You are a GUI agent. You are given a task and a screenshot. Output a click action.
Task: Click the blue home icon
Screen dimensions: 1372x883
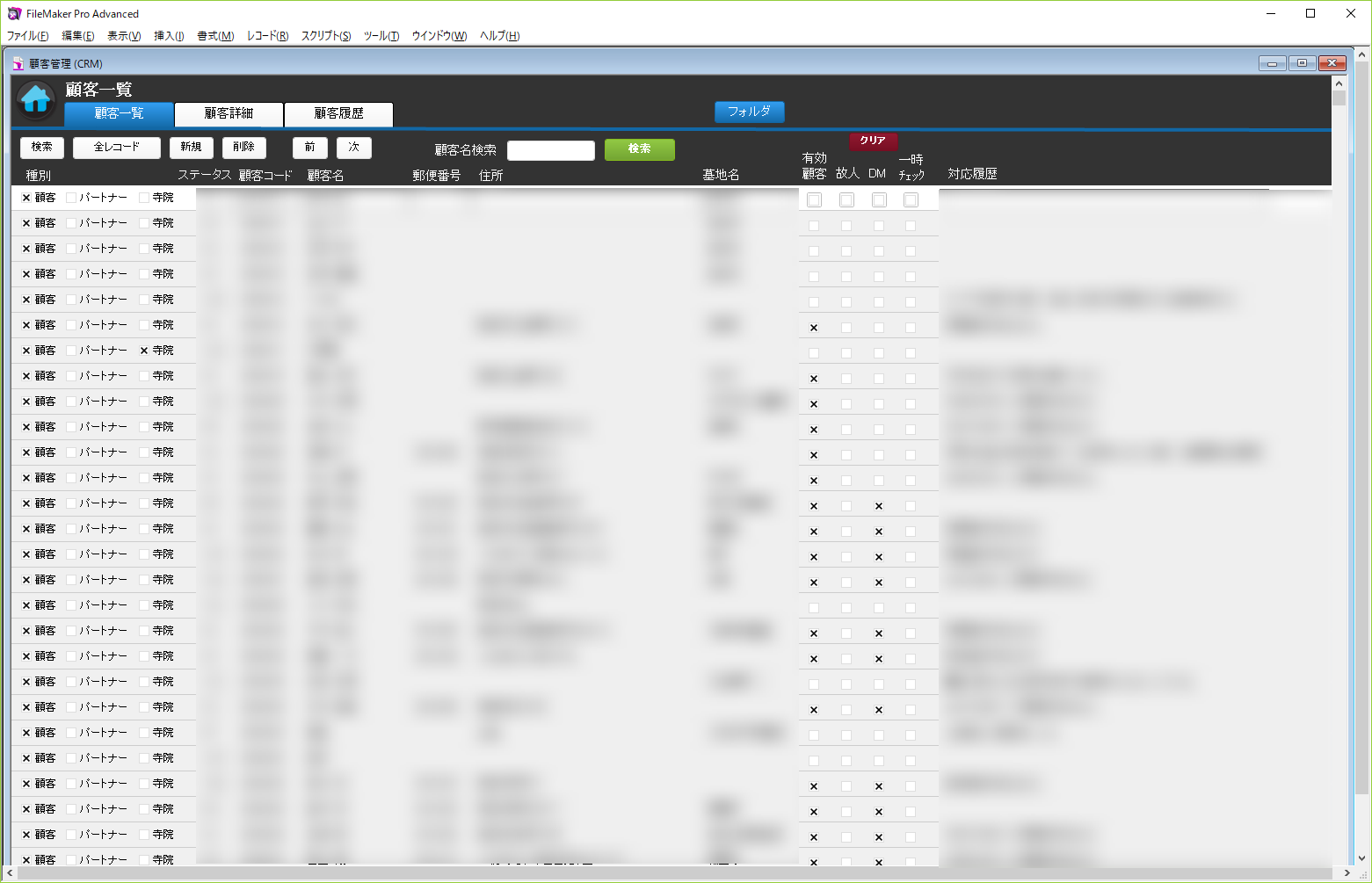(36, 100)
